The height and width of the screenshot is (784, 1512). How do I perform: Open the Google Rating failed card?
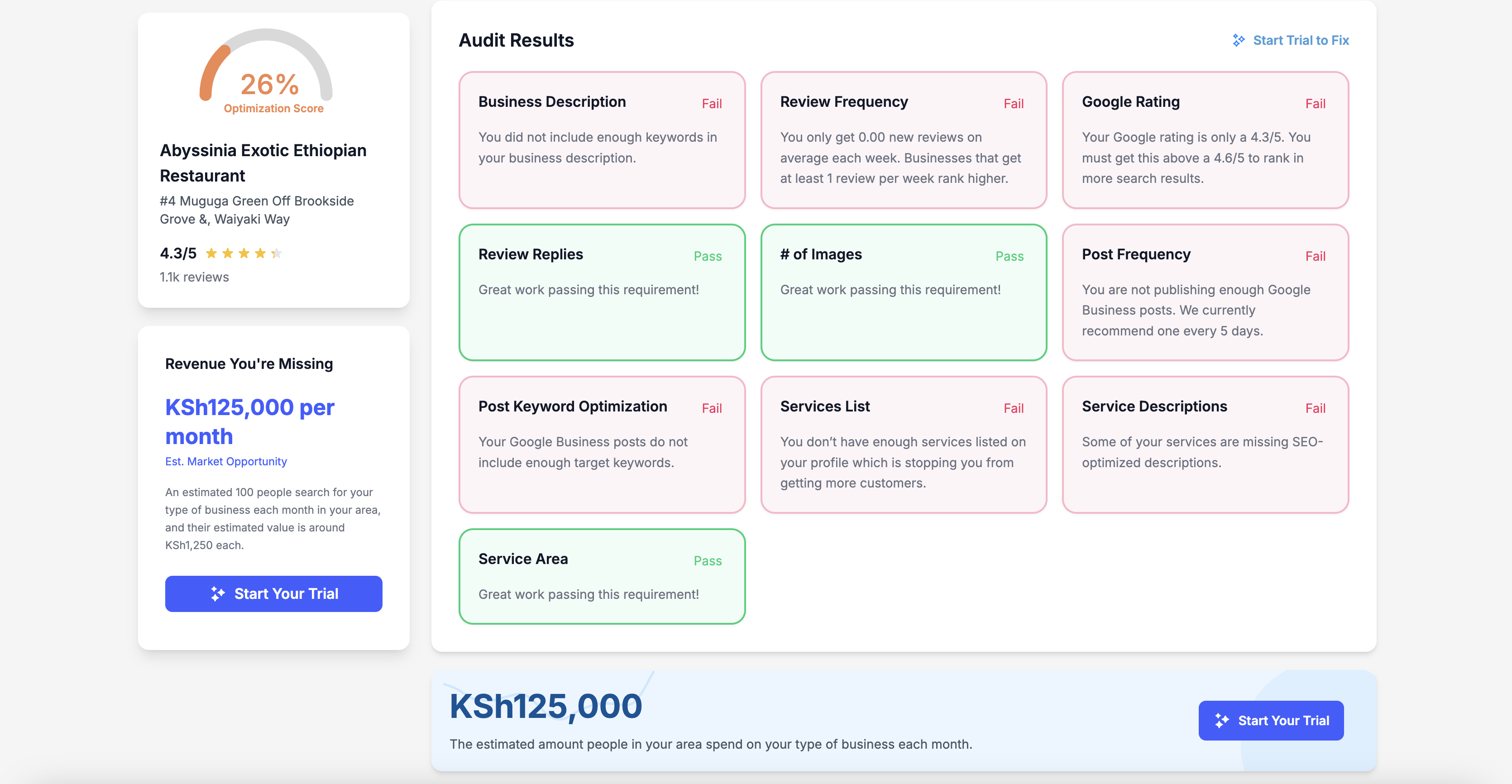1205,140
